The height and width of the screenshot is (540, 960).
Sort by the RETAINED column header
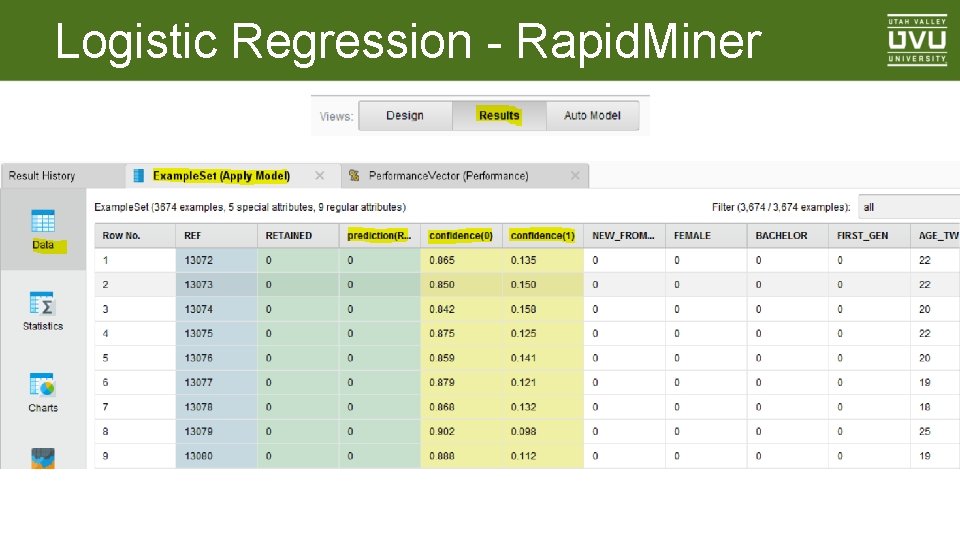click(x=298, y=236)
